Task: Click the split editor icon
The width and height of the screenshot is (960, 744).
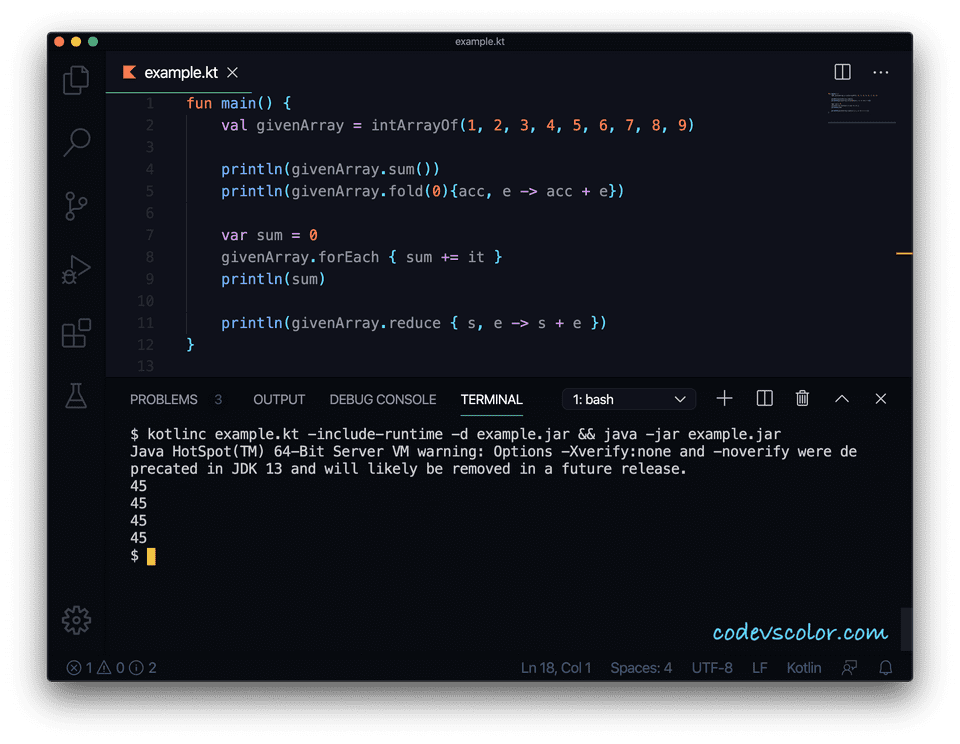Action: 842,71
